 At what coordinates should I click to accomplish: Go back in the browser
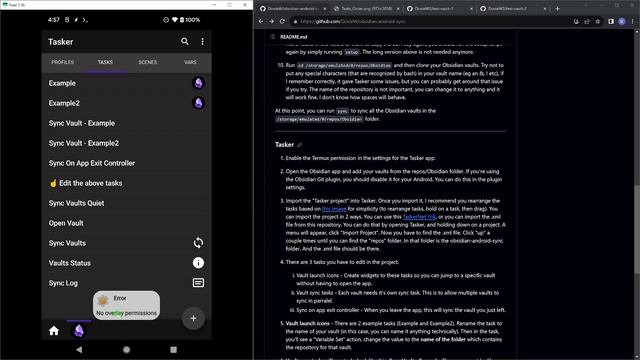[x=261, y=21]
